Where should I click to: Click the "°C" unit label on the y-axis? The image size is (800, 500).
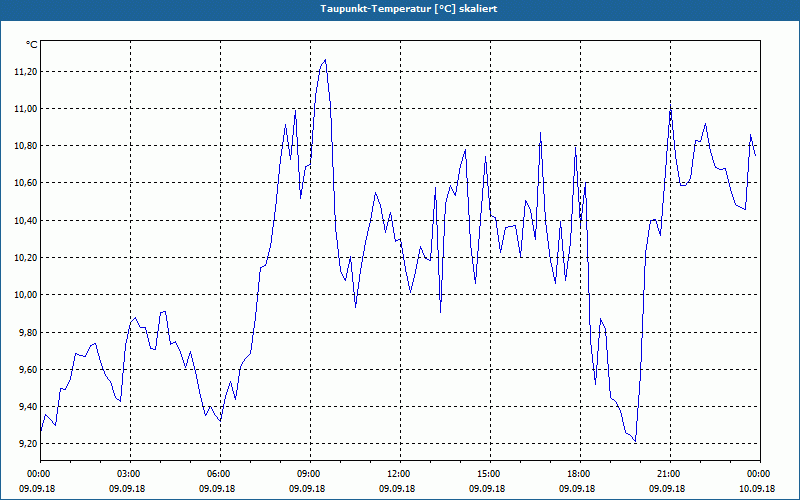[x=32, y=45]
